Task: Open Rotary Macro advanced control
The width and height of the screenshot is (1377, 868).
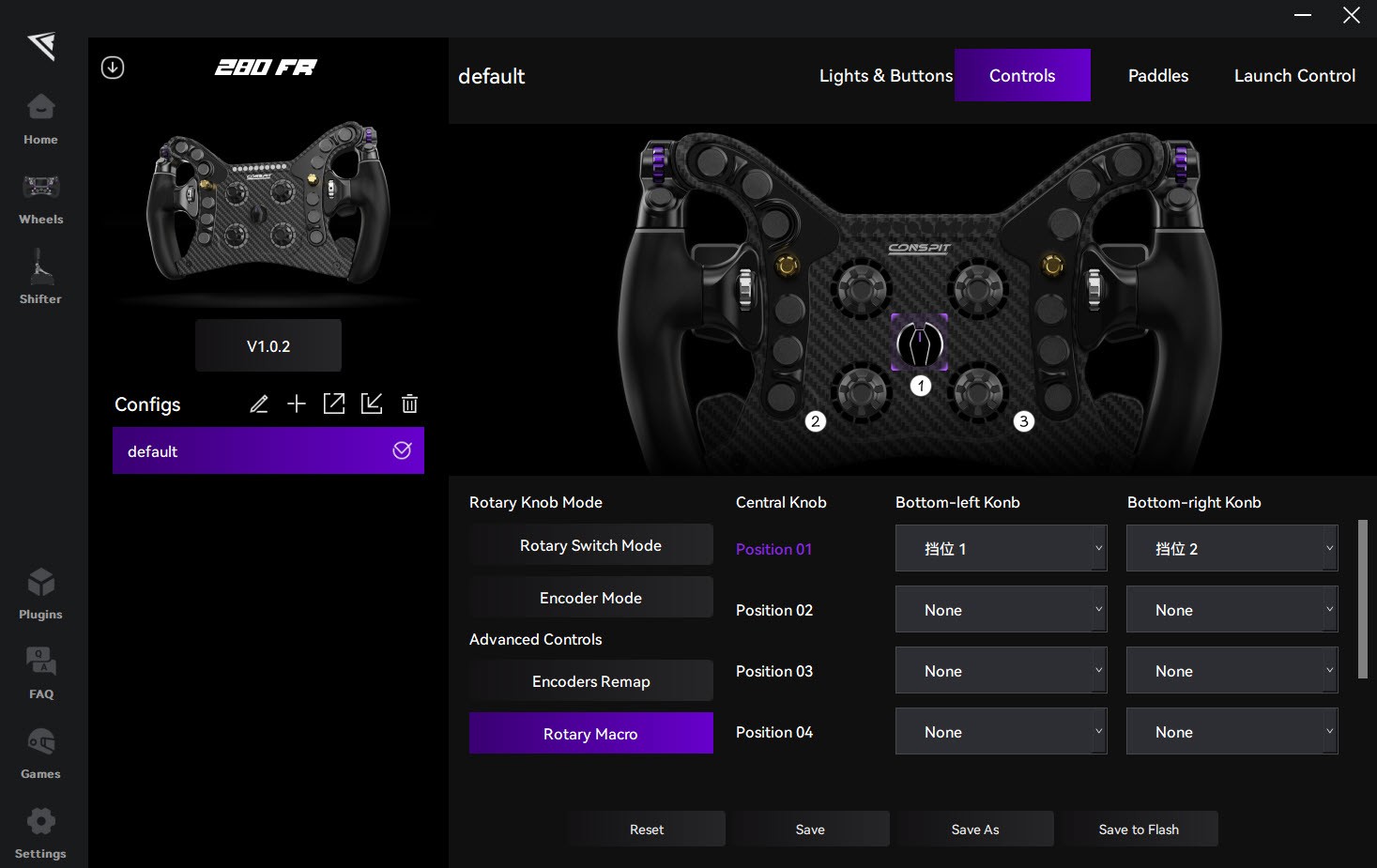Action: [591, 733]
